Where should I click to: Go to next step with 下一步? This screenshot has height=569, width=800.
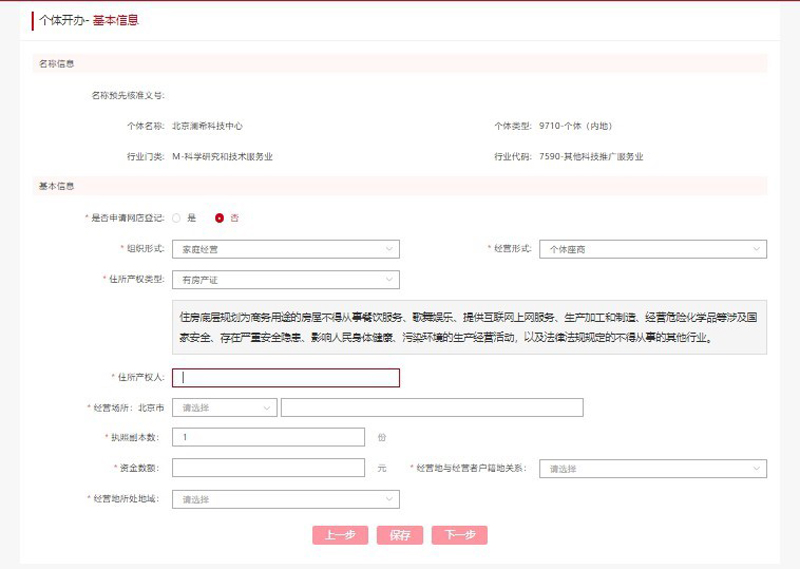[x=459, y=535]
